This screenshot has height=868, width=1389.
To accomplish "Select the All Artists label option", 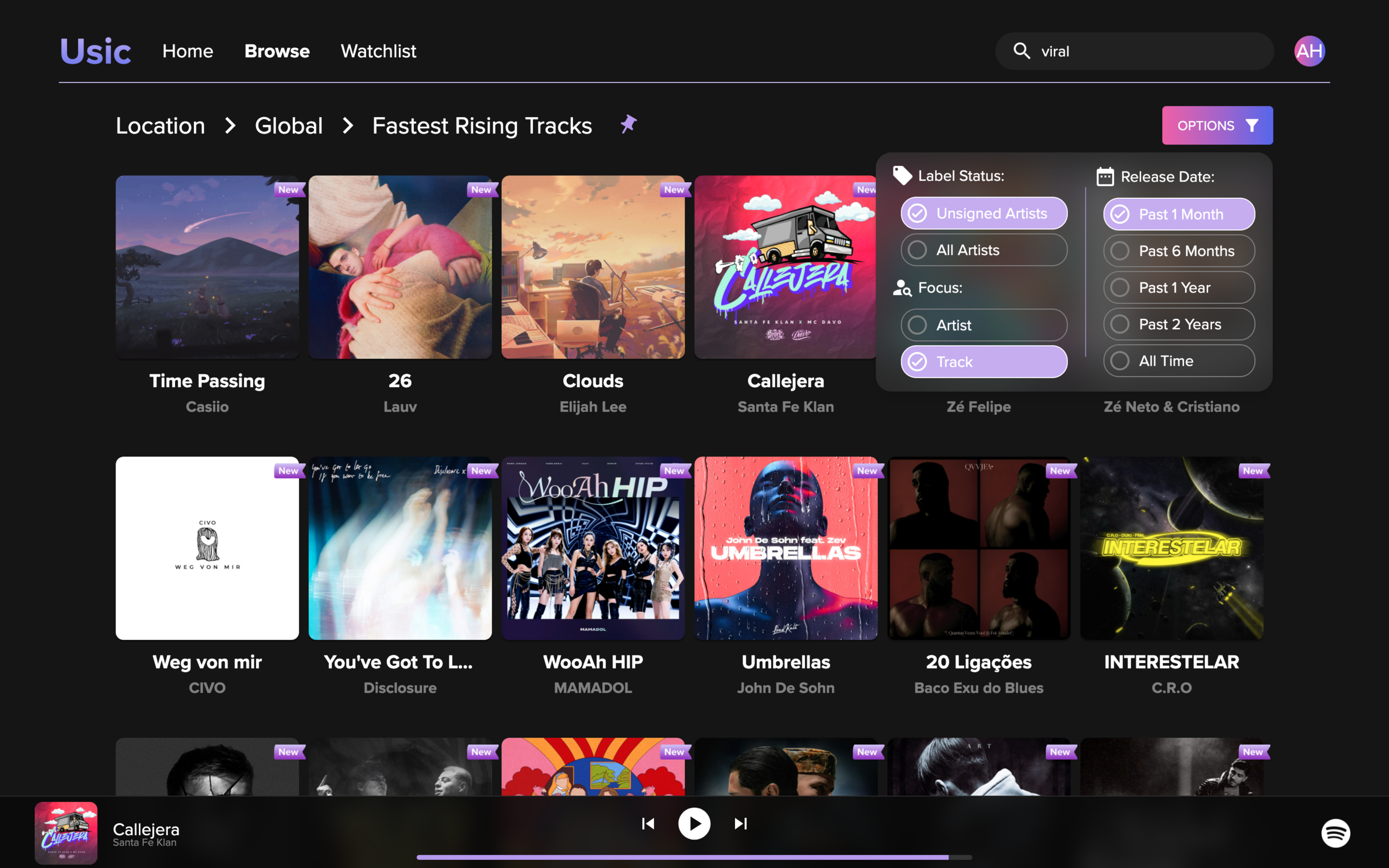I will tap(983, 250).
